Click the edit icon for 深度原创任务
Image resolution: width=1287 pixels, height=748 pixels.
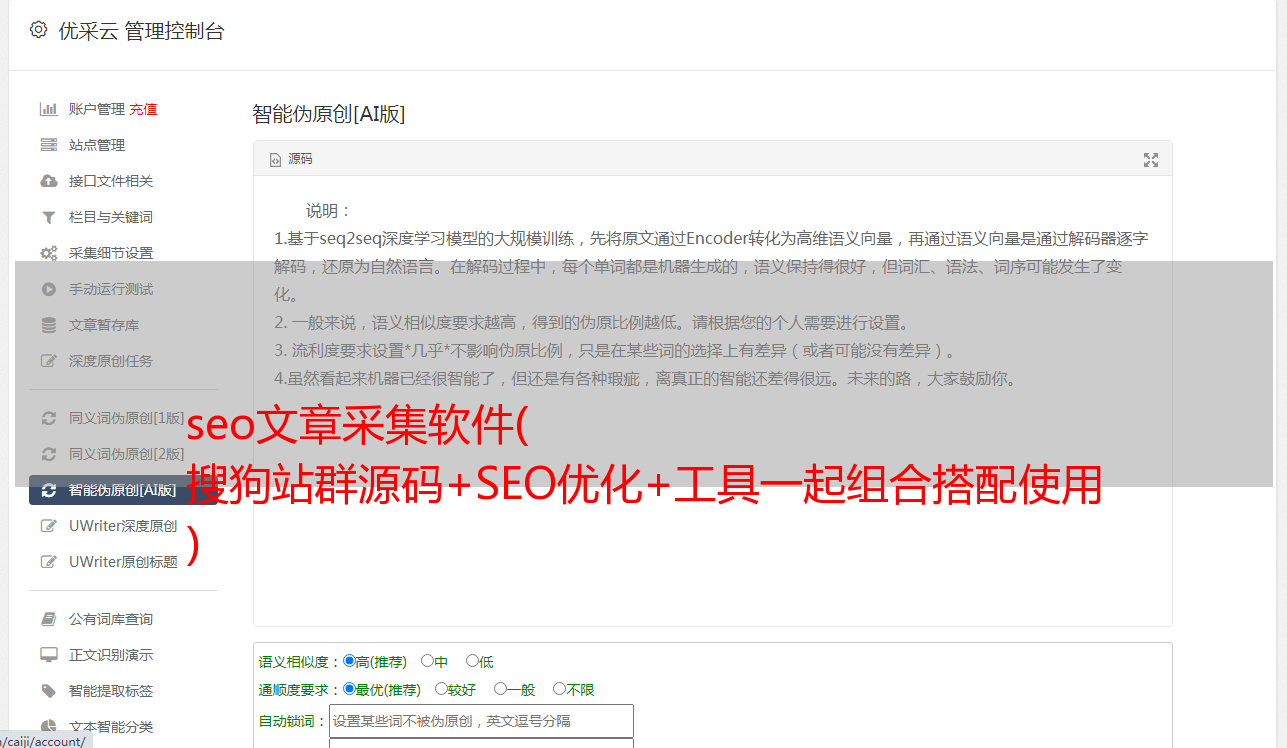click(48, 361)
